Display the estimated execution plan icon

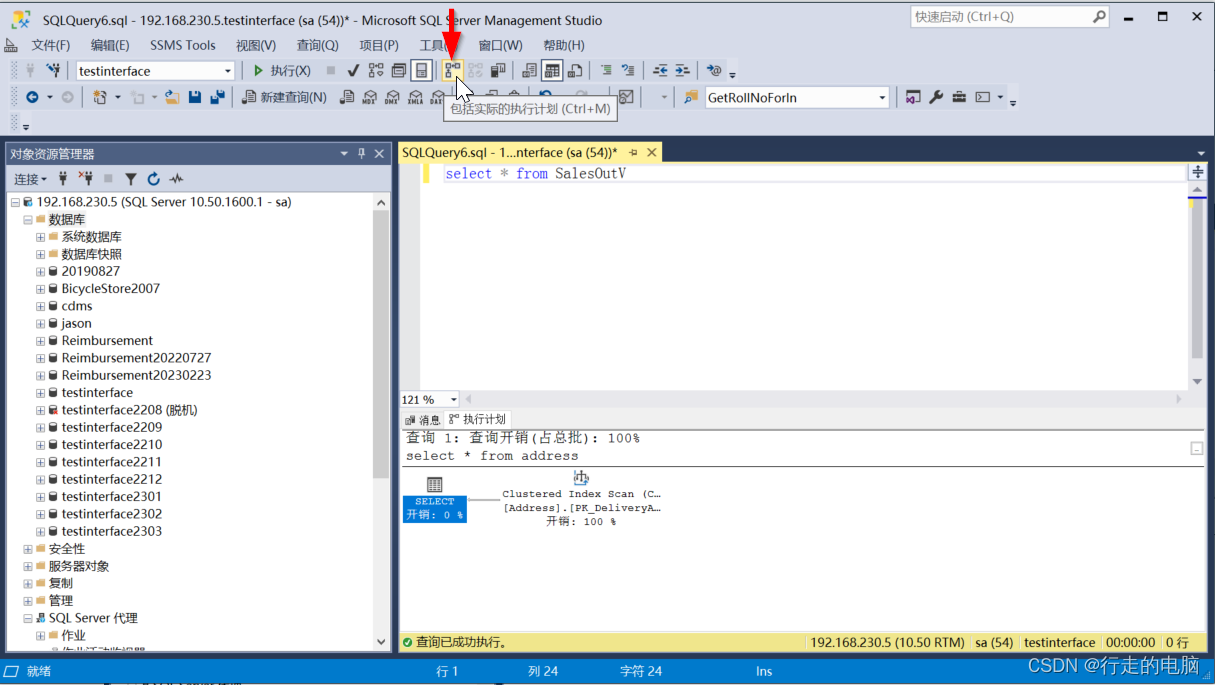(376, 70)
